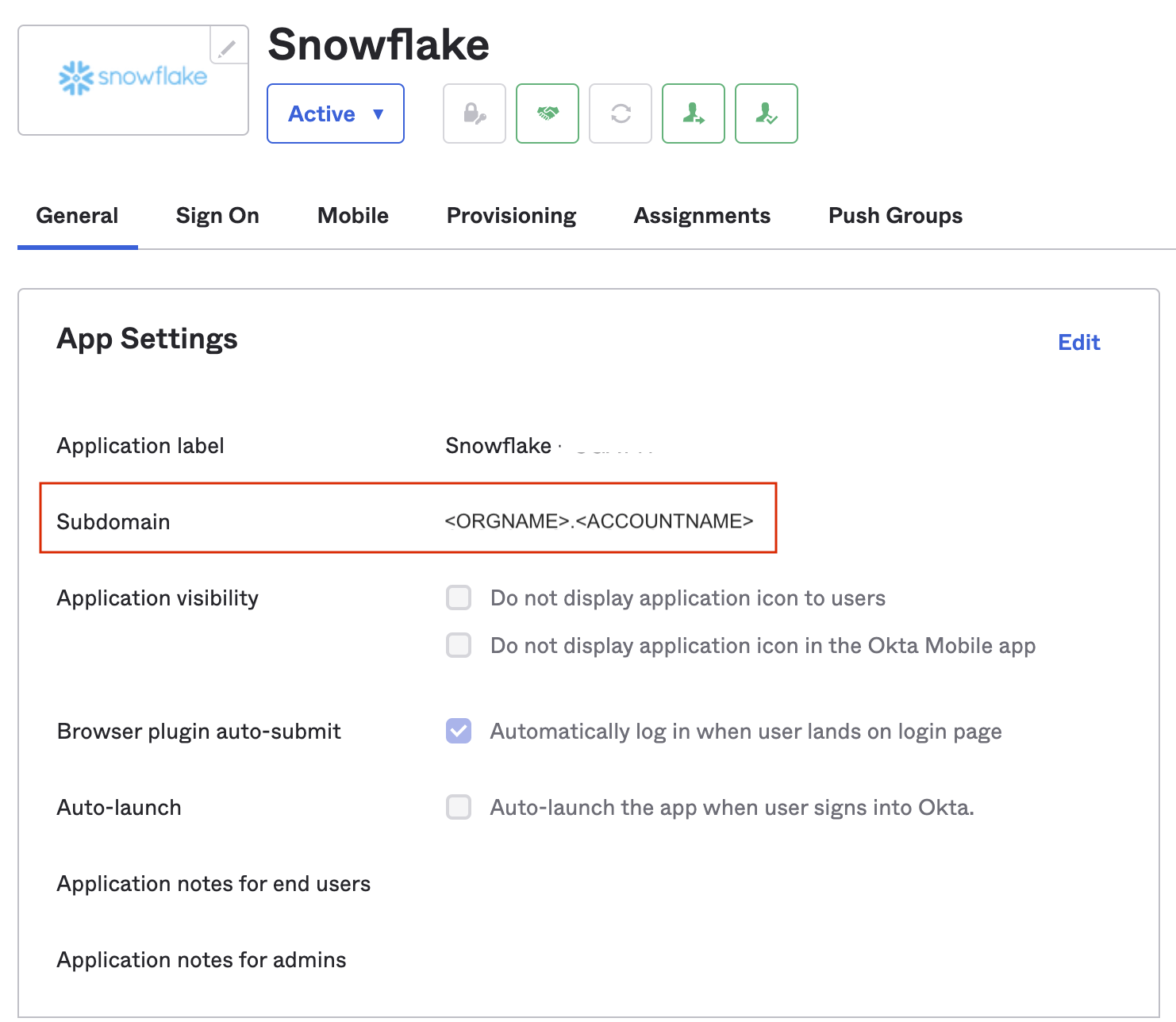
Task: Click the highlighted Subdomain value
Action: click(x=599, y=521)
